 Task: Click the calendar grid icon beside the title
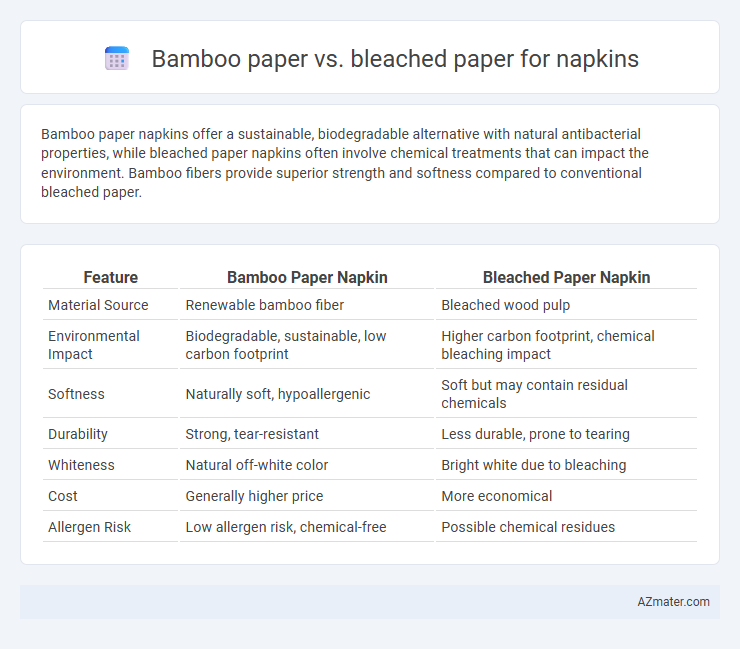pos(117,59)
